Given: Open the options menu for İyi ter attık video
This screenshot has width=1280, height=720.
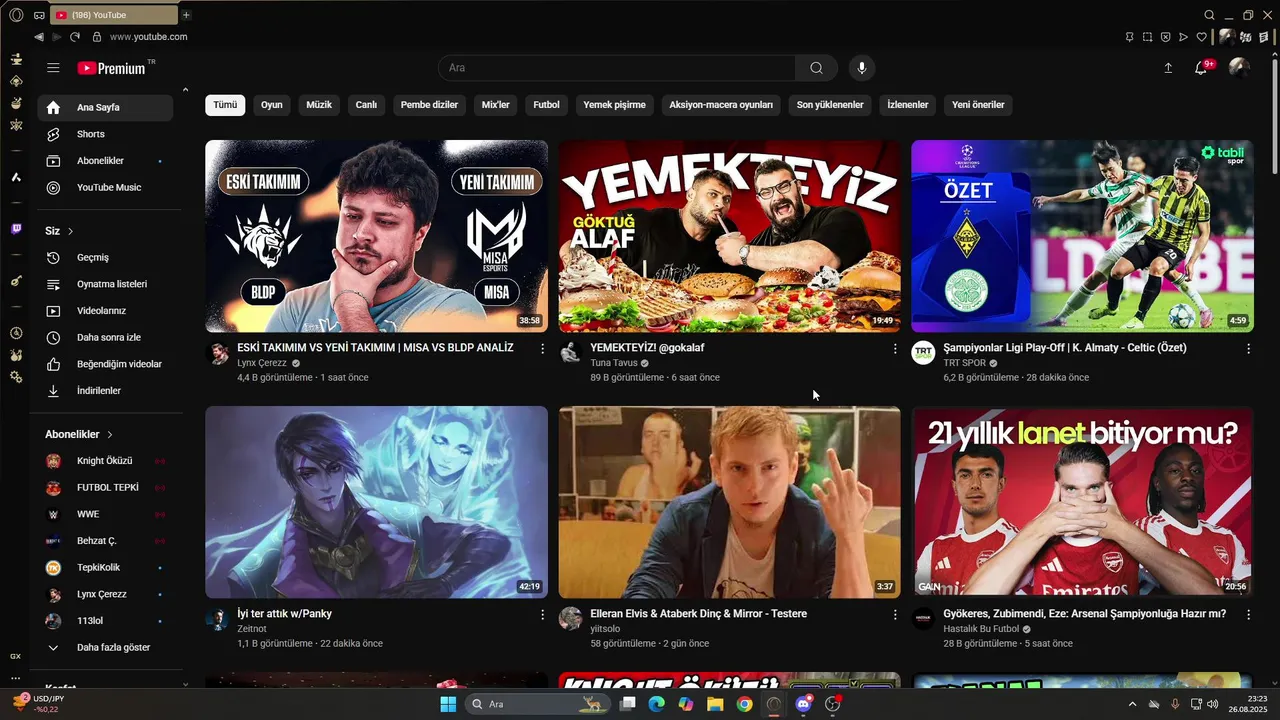Looking at the screenshot, I should 543,615.
